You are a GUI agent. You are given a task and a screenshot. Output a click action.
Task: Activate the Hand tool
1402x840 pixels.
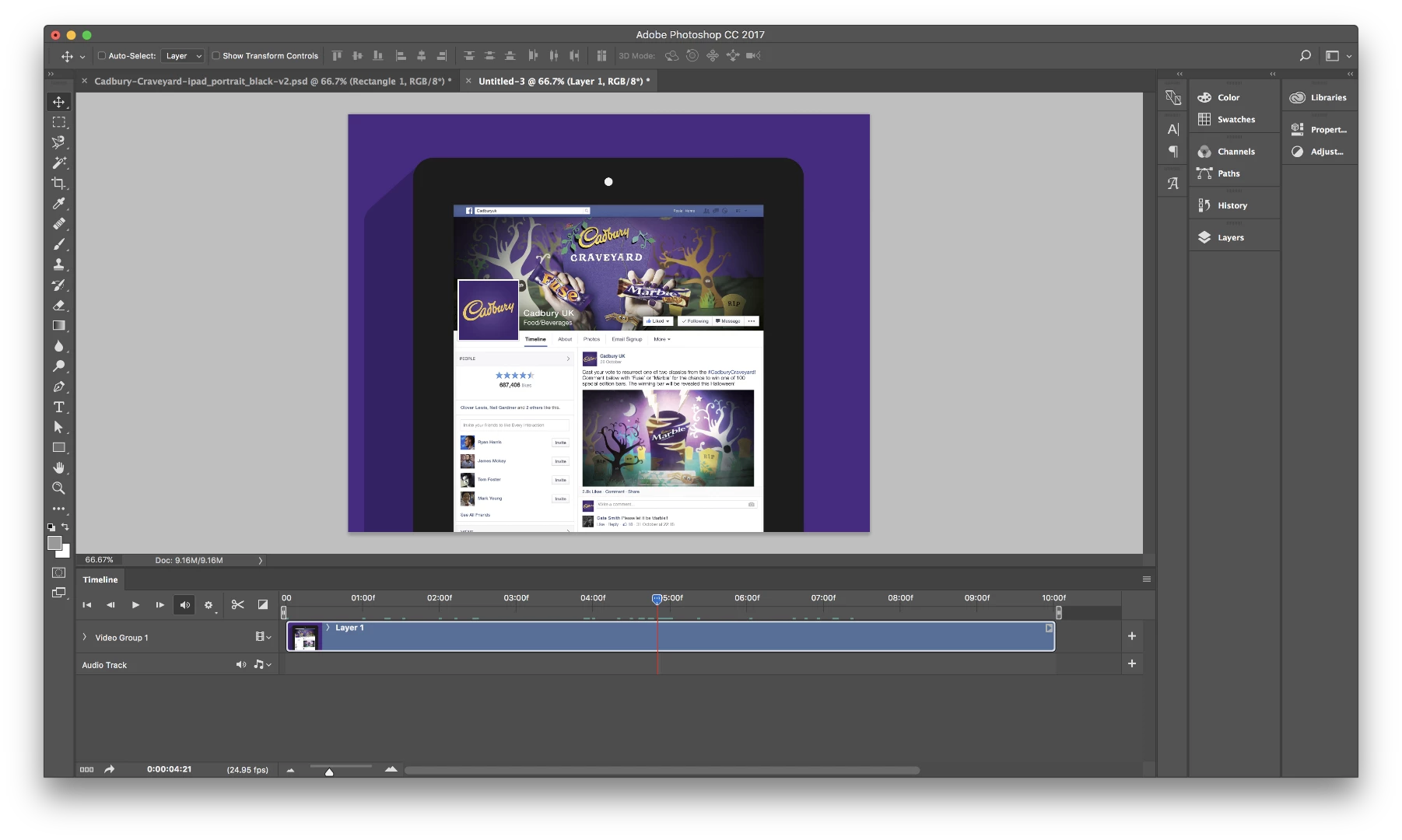click(x=58, y=468)
